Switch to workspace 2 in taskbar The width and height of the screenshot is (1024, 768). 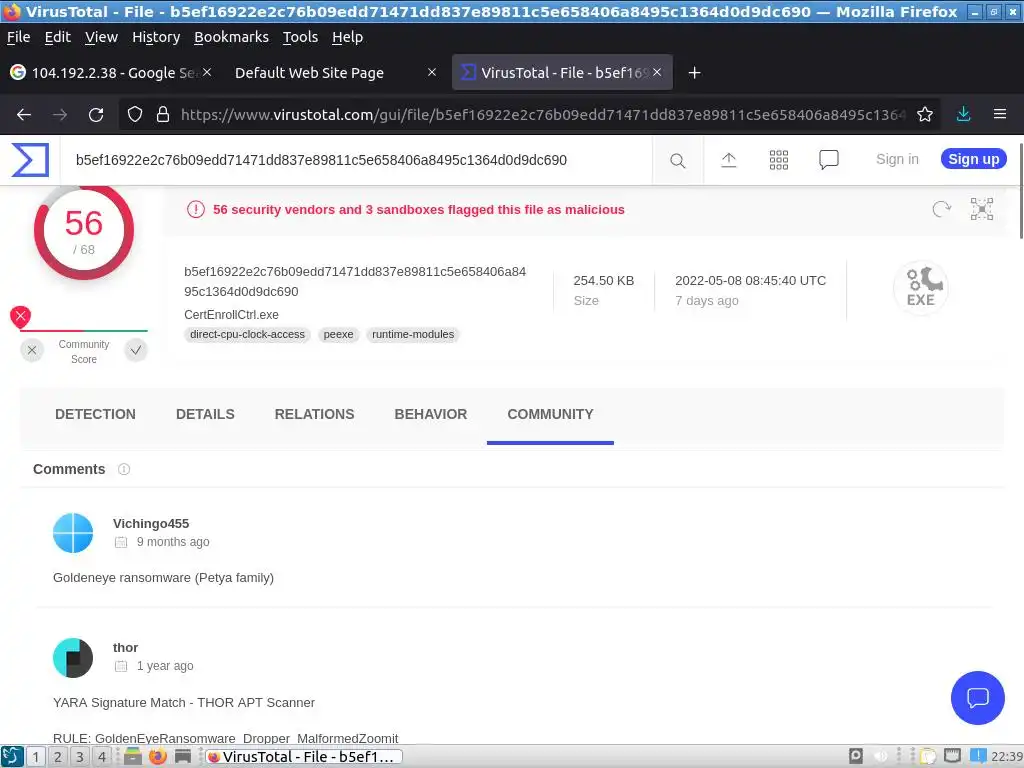[57, 757]
